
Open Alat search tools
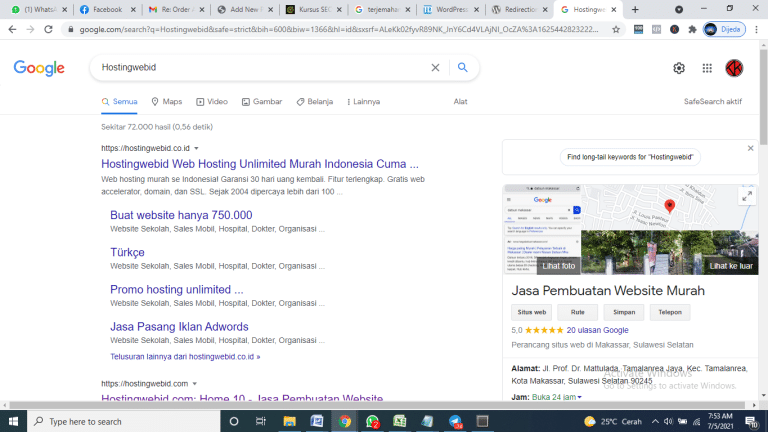point(460,102)
